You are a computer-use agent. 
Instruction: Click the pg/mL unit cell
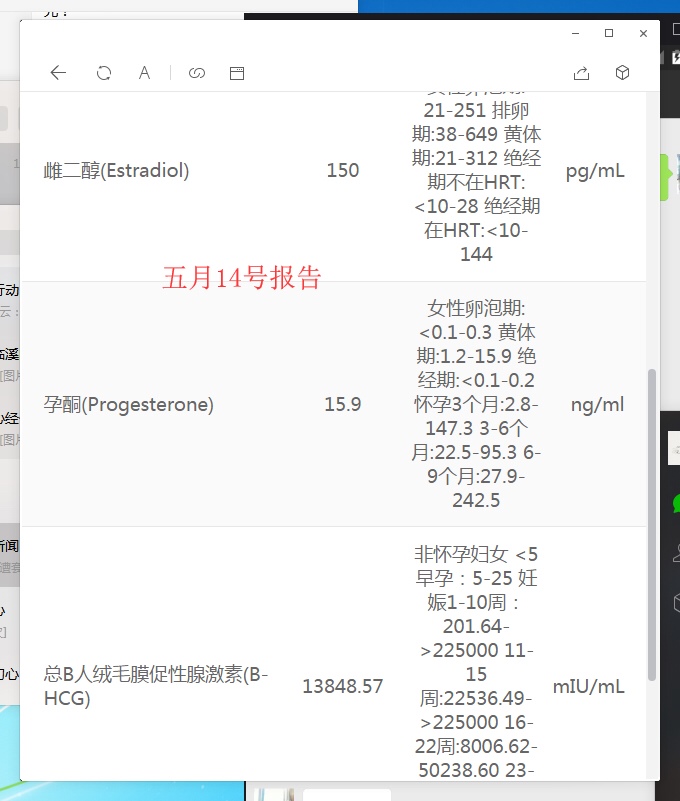tap(595, 171)
